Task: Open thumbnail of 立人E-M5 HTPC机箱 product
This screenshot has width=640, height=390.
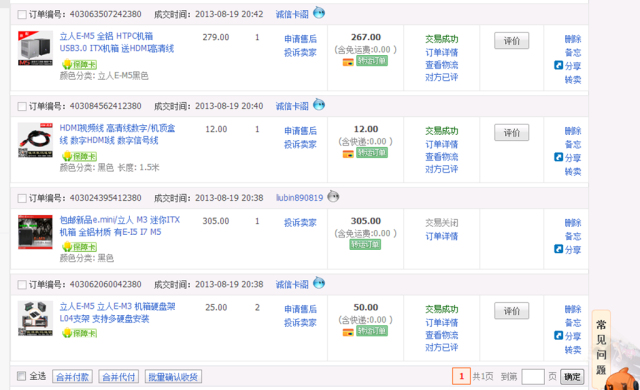Action: [x=35, y=48]
